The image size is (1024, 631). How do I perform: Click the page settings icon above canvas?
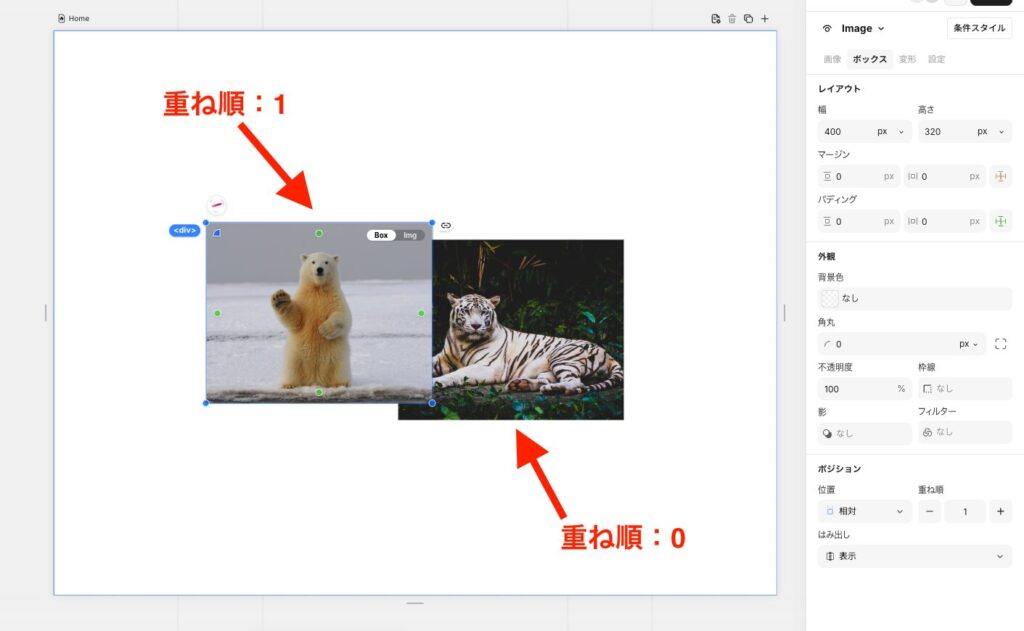(x=715, y=19)
